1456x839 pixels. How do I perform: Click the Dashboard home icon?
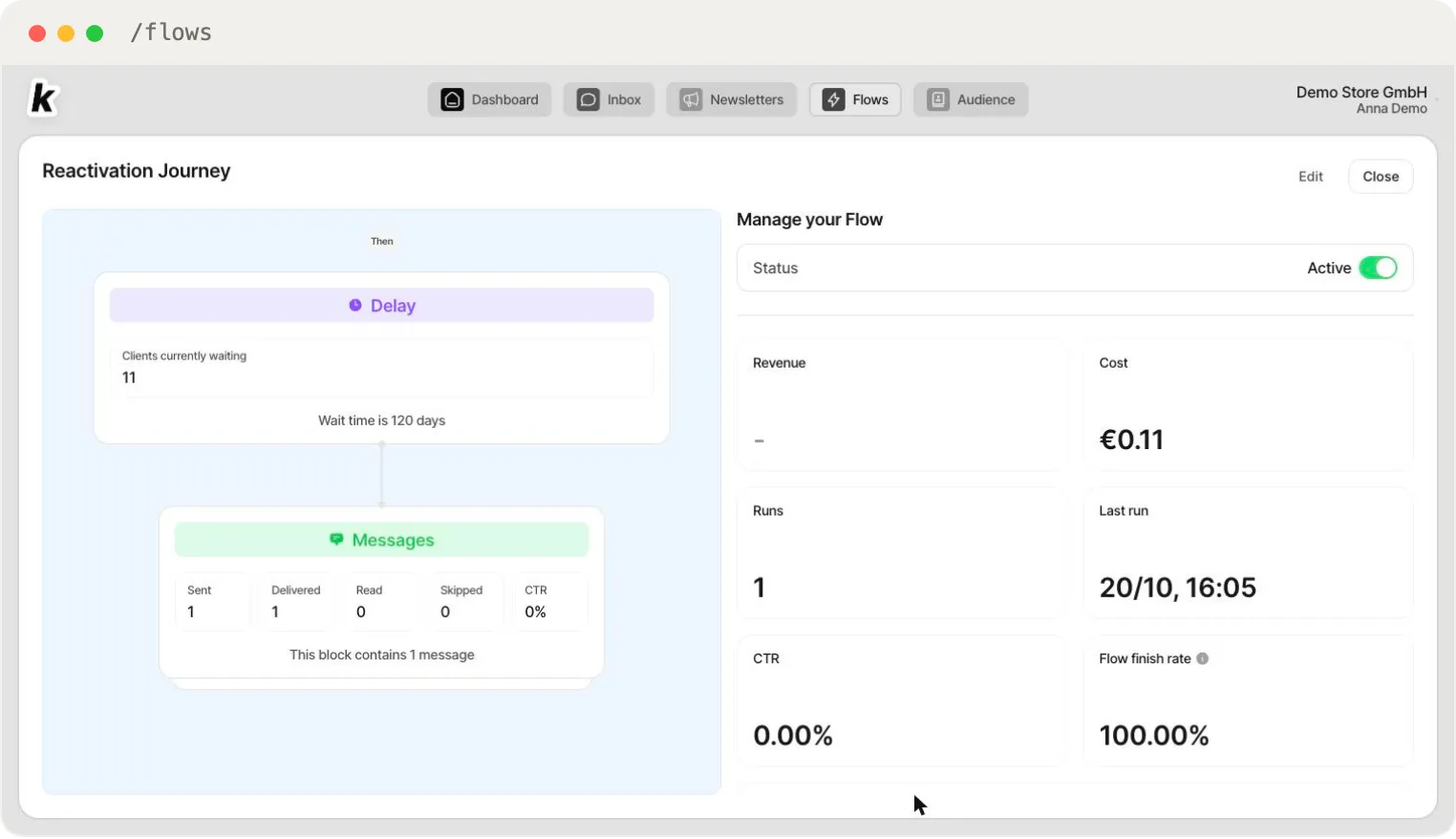coord(452,99)
